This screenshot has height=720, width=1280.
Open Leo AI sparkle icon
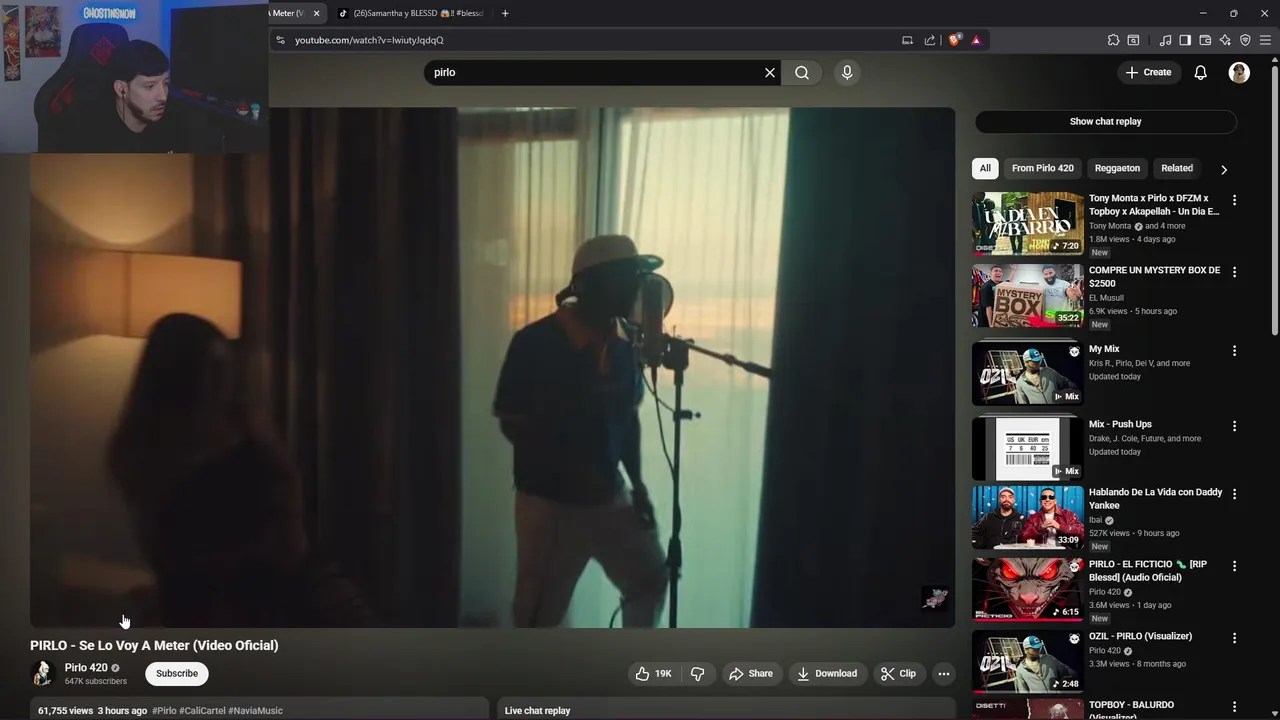click(x=1225, y=40)
